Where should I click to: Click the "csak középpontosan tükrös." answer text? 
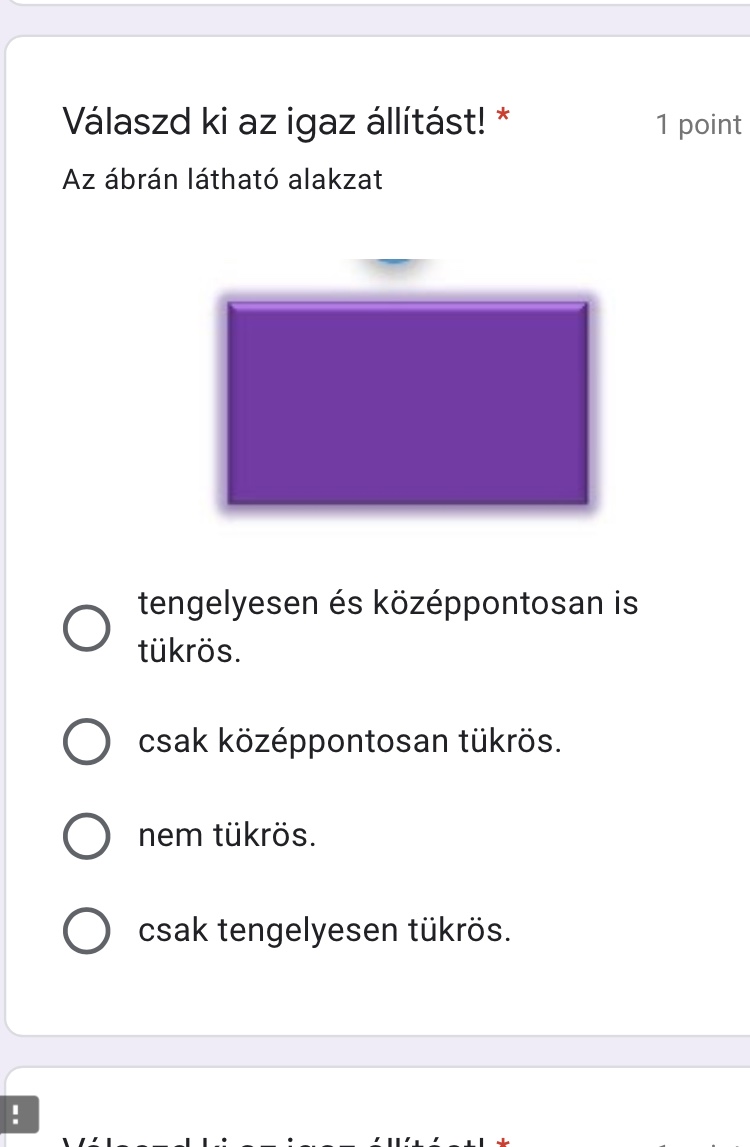click(350, 742)
